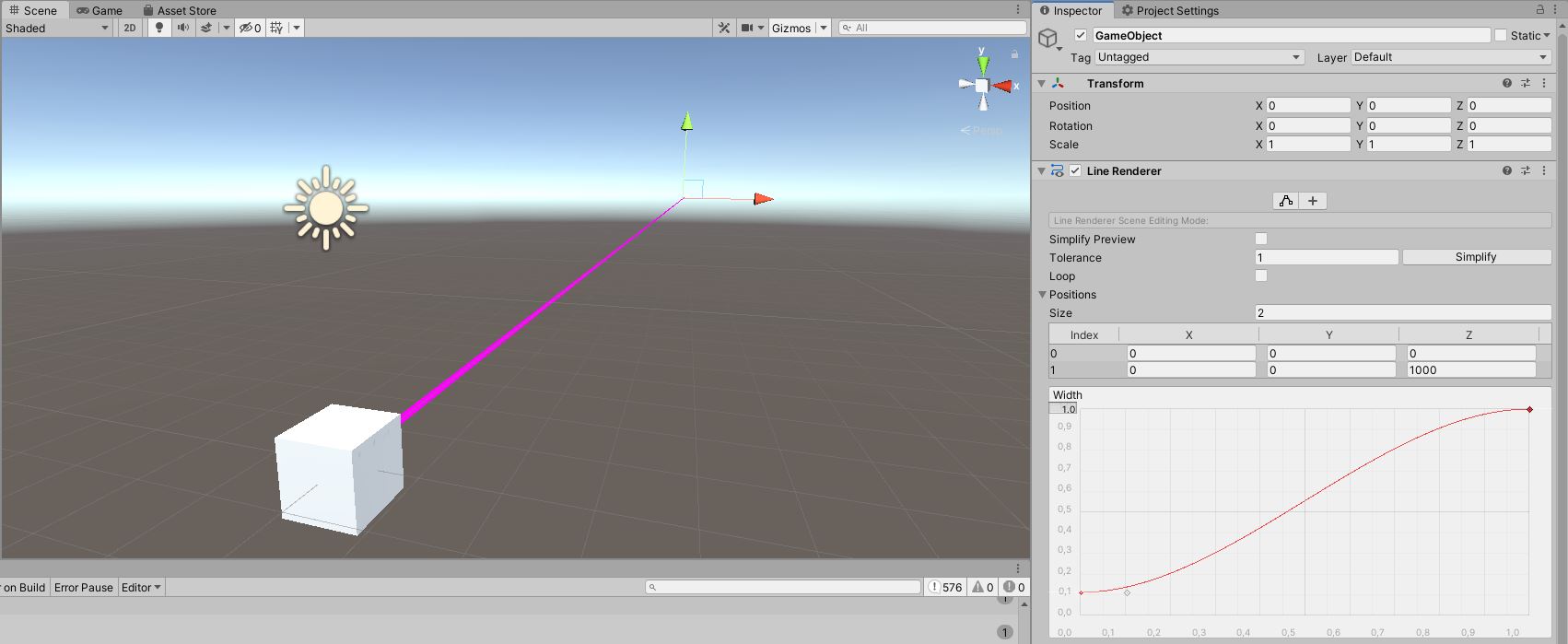The height and width of the screenshot is (644, 1568).
Task: Open the Static flags dropdown arrow
Action: pos(1547,35)
